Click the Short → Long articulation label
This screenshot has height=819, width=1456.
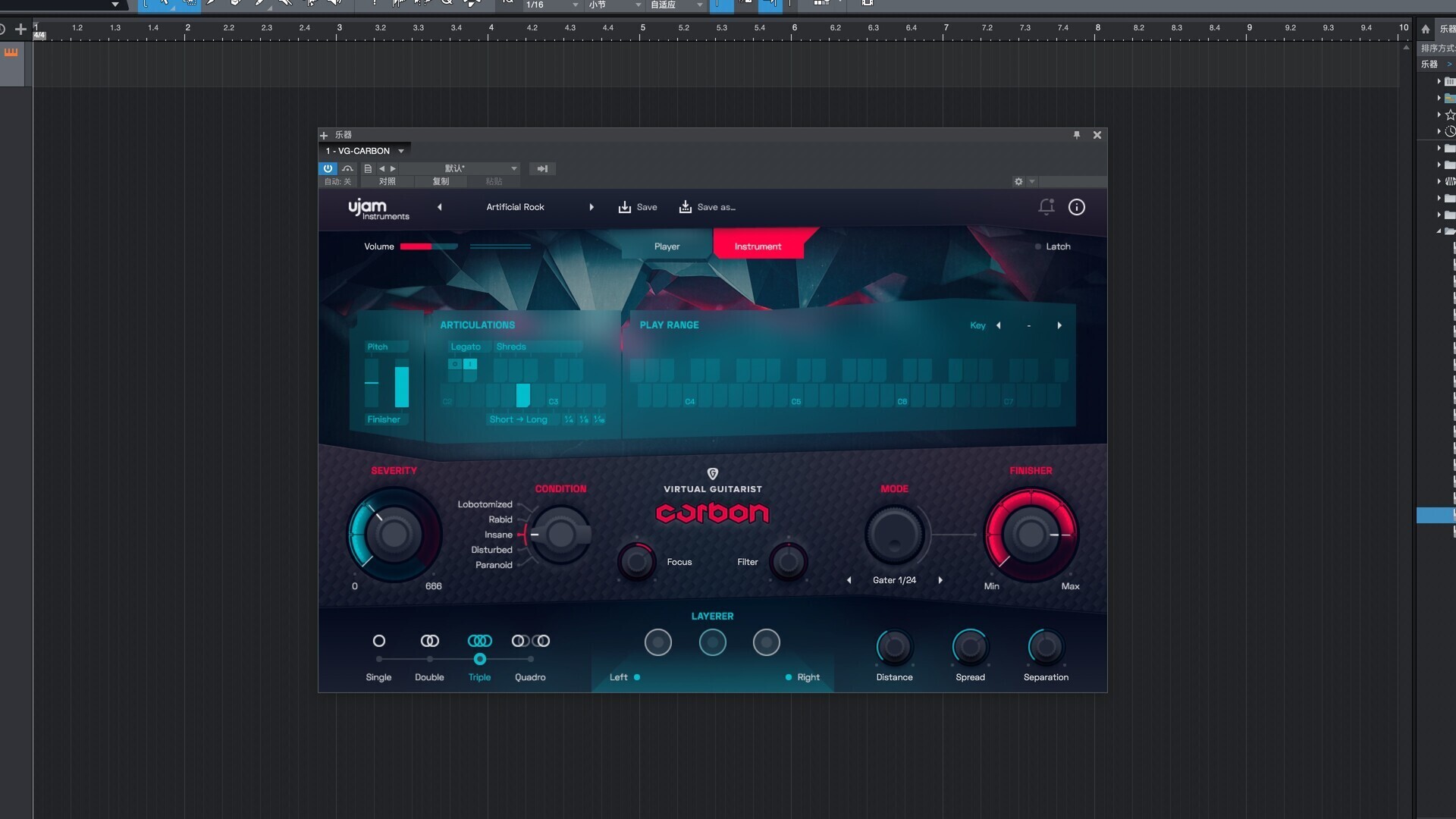(x=519, y=419)
